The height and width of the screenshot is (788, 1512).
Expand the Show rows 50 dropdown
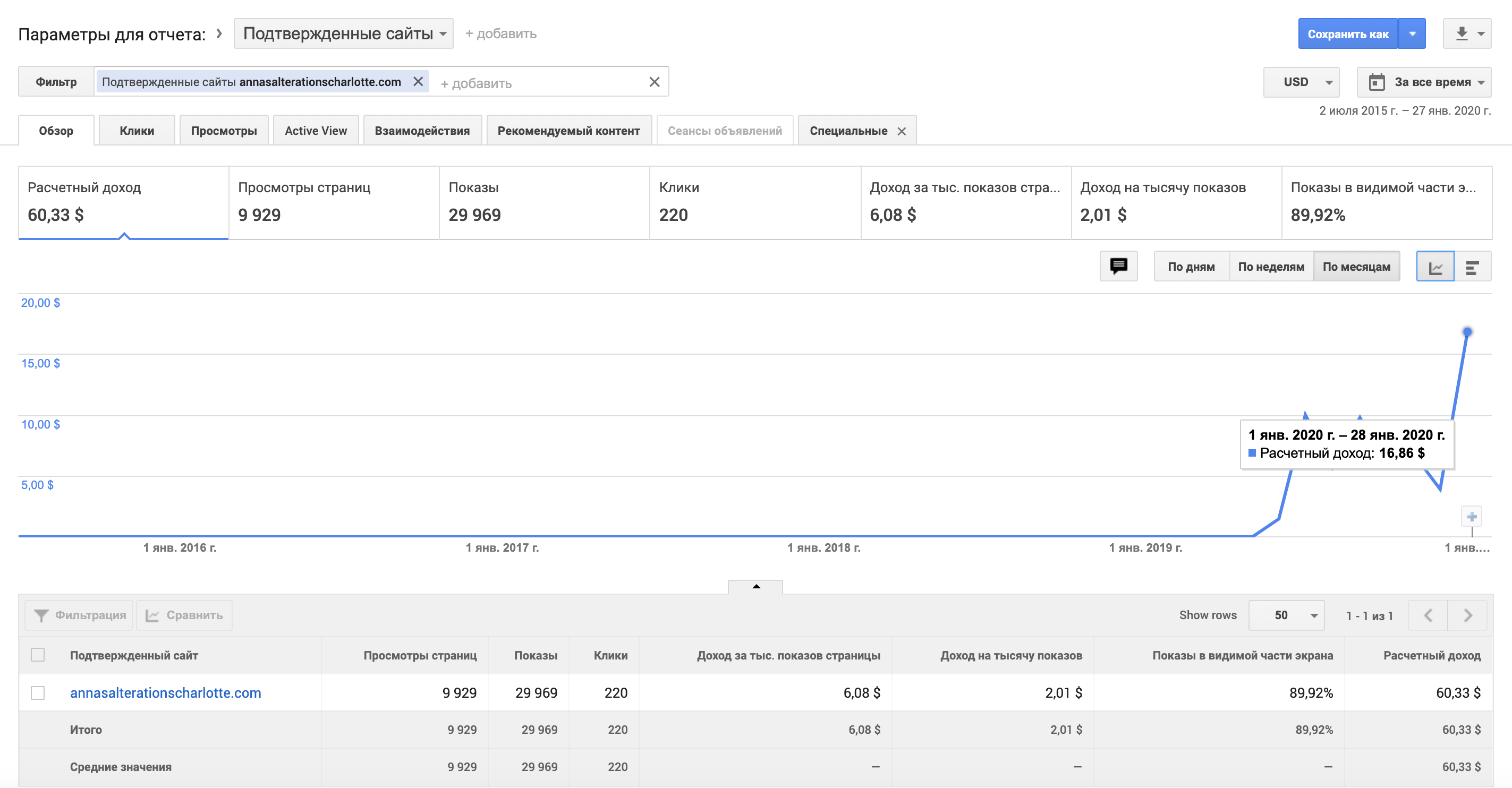(x=1286, y=615)
